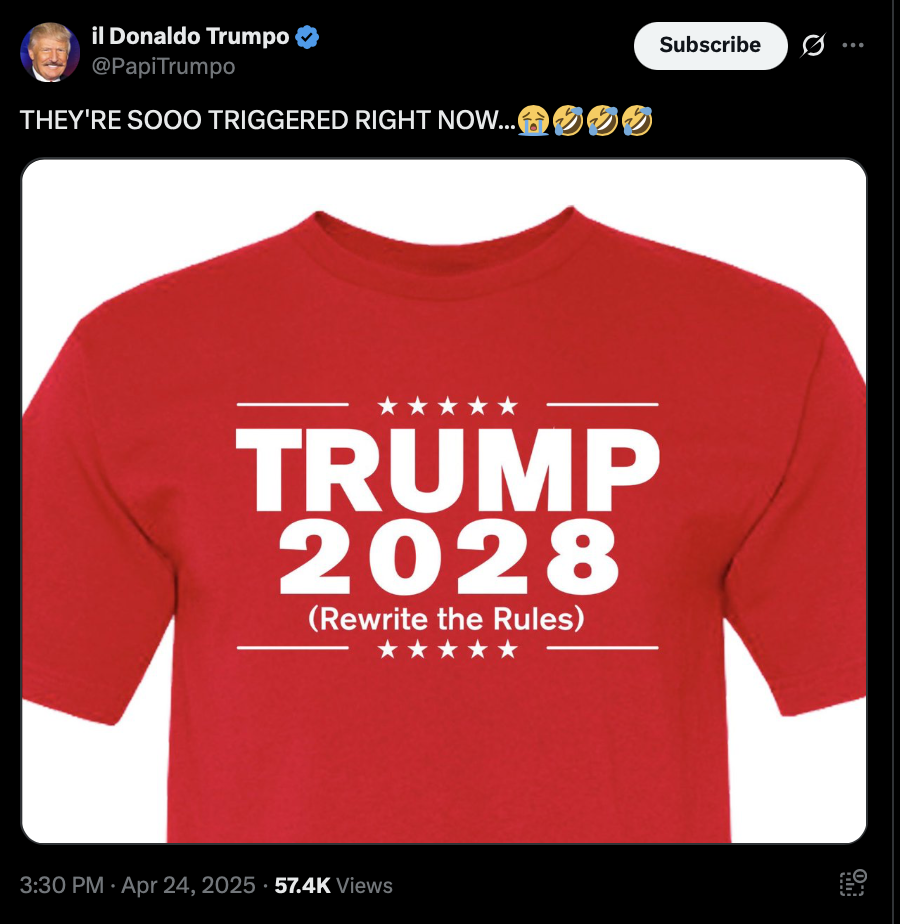
Task: Open Grok explain icon beside Subscribe
Action: [813, 45]
